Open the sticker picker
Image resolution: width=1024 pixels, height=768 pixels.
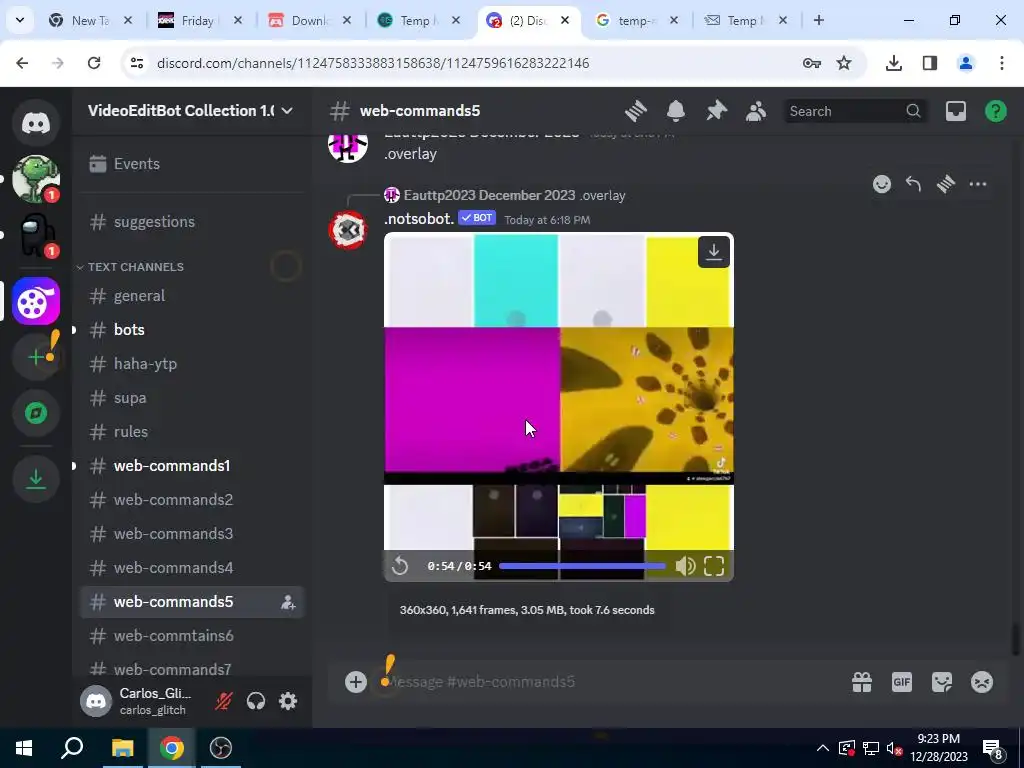coord(942,682)
